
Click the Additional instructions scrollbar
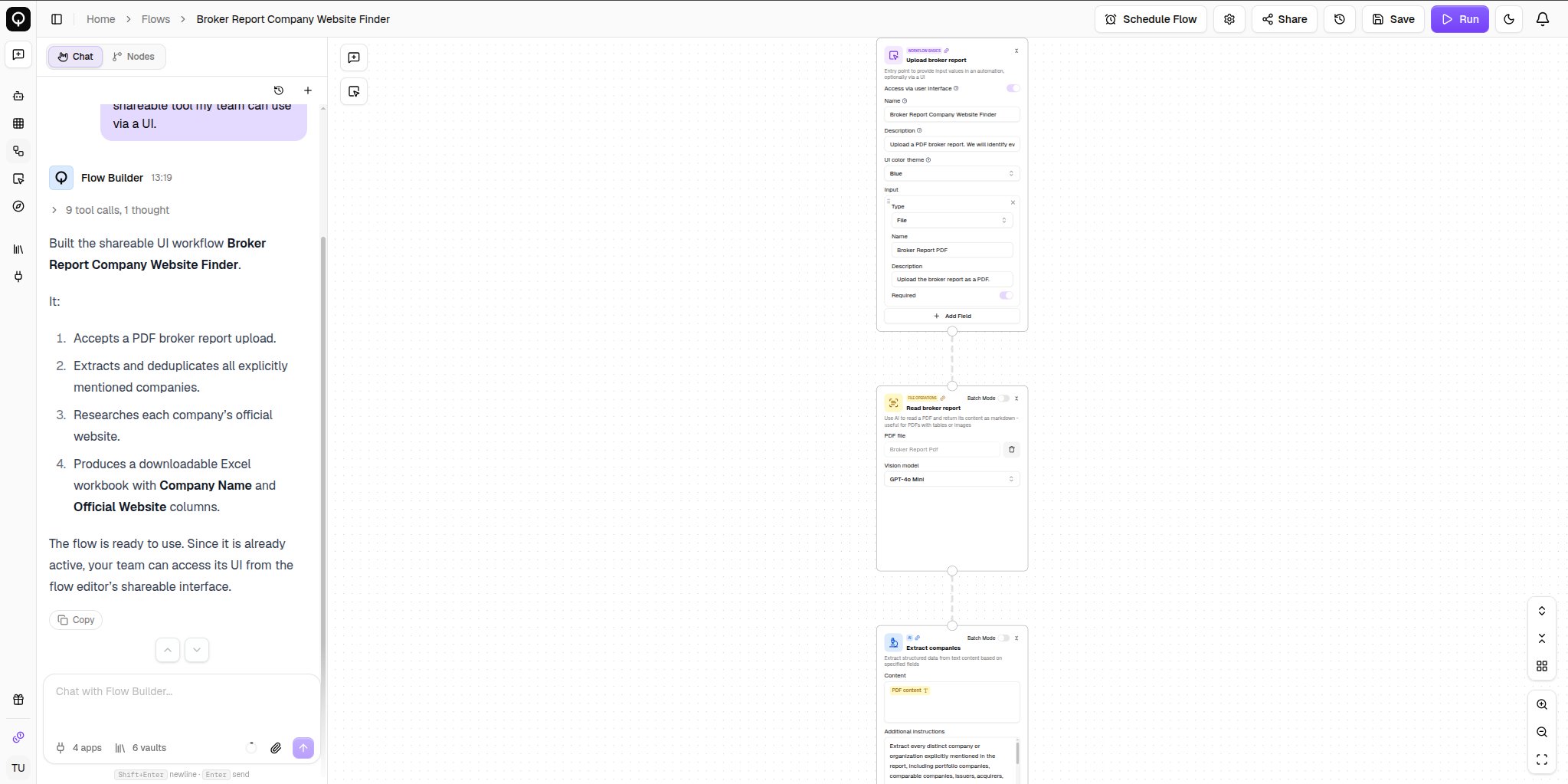pos(1017,752)
